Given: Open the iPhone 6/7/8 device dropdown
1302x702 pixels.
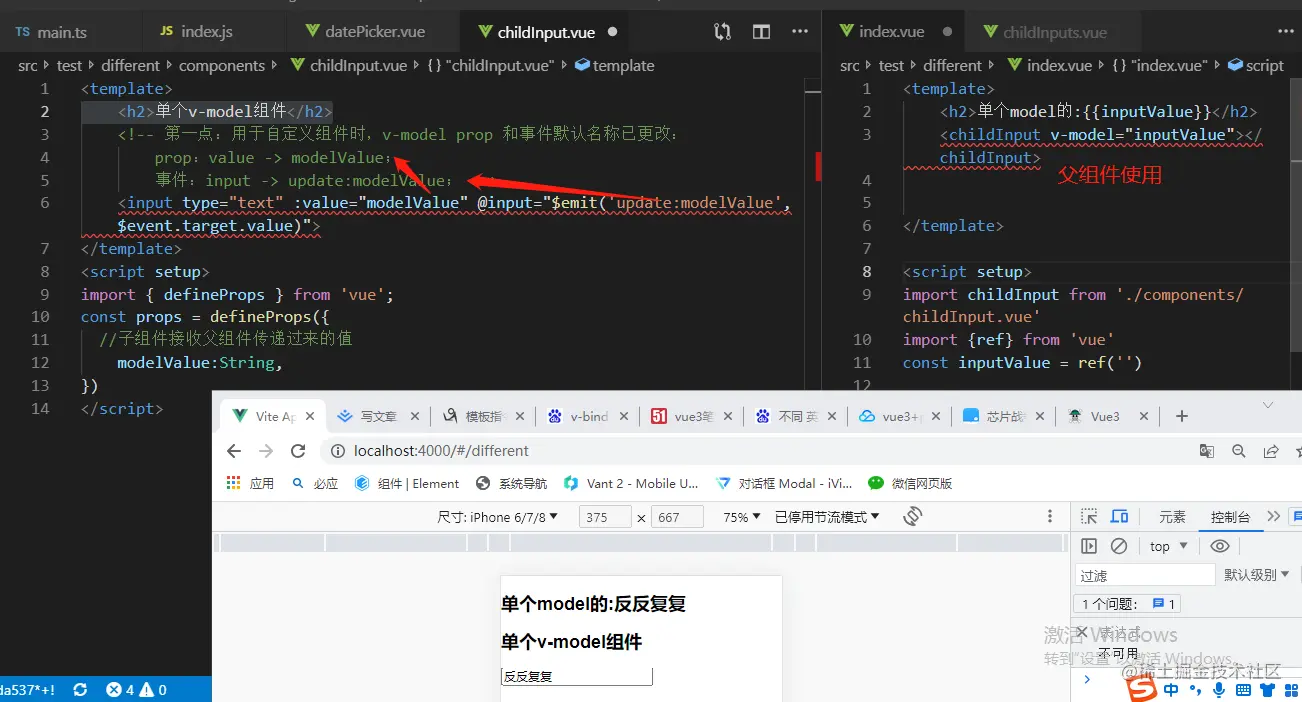Looking at the screenshot, I should 497,516.
